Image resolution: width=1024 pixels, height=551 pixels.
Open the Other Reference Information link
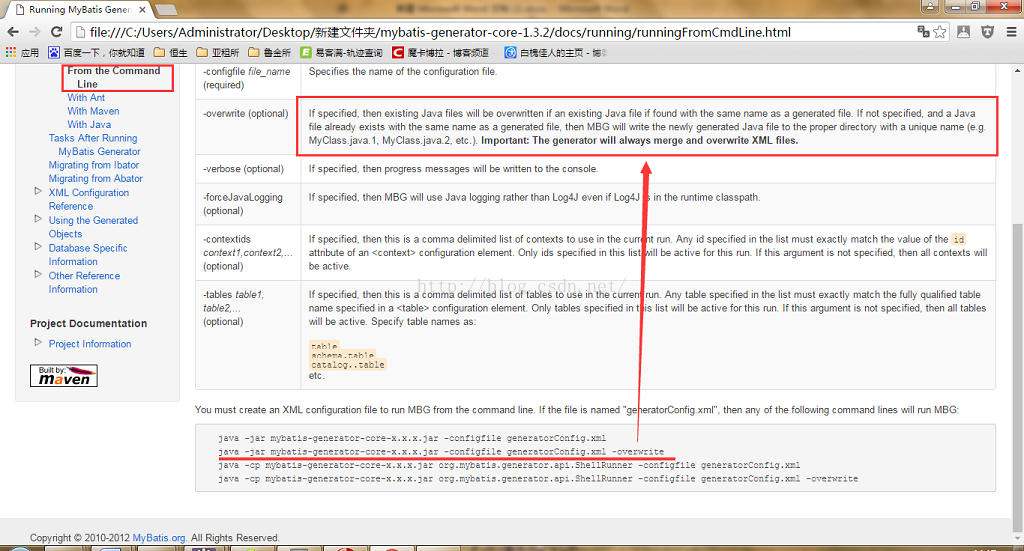[84, 282]
